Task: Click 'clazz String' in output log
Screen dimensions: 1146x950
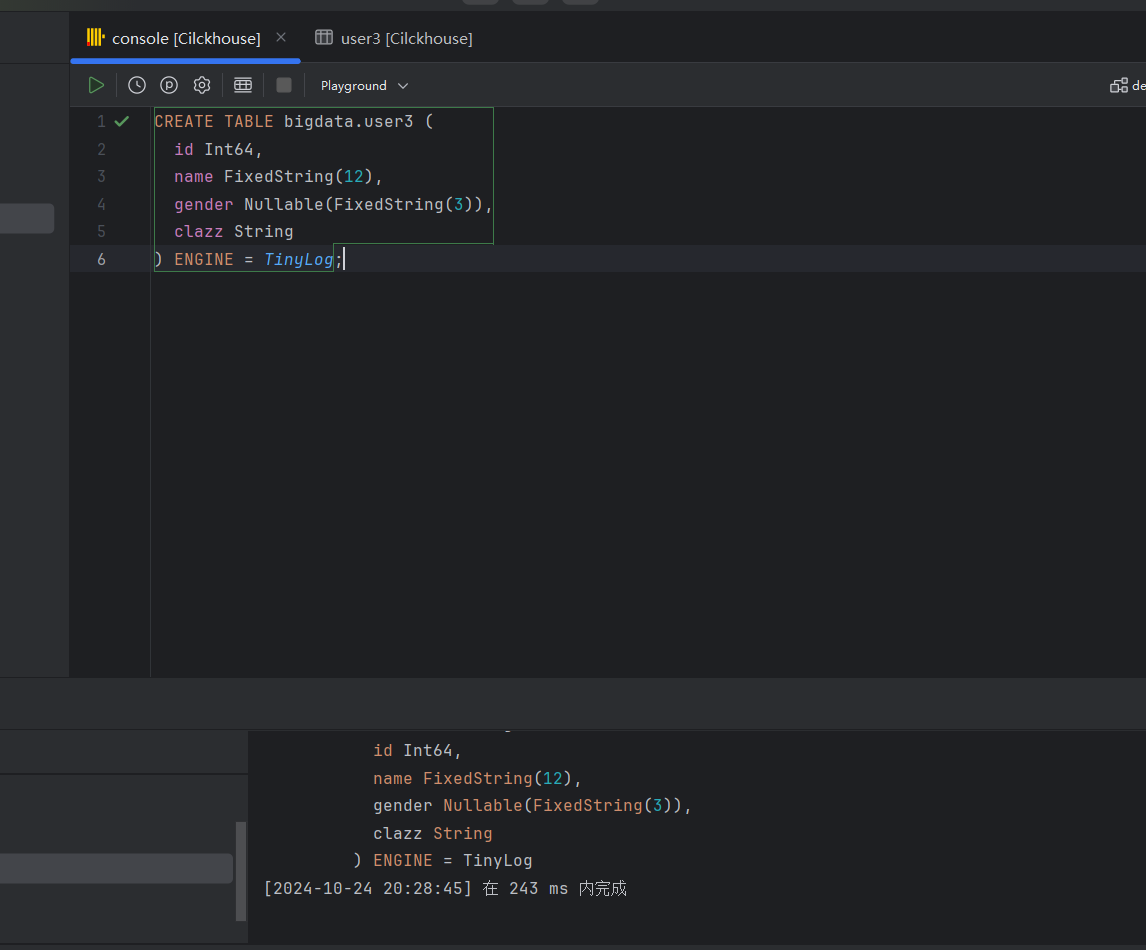Action: coord(433,834)
